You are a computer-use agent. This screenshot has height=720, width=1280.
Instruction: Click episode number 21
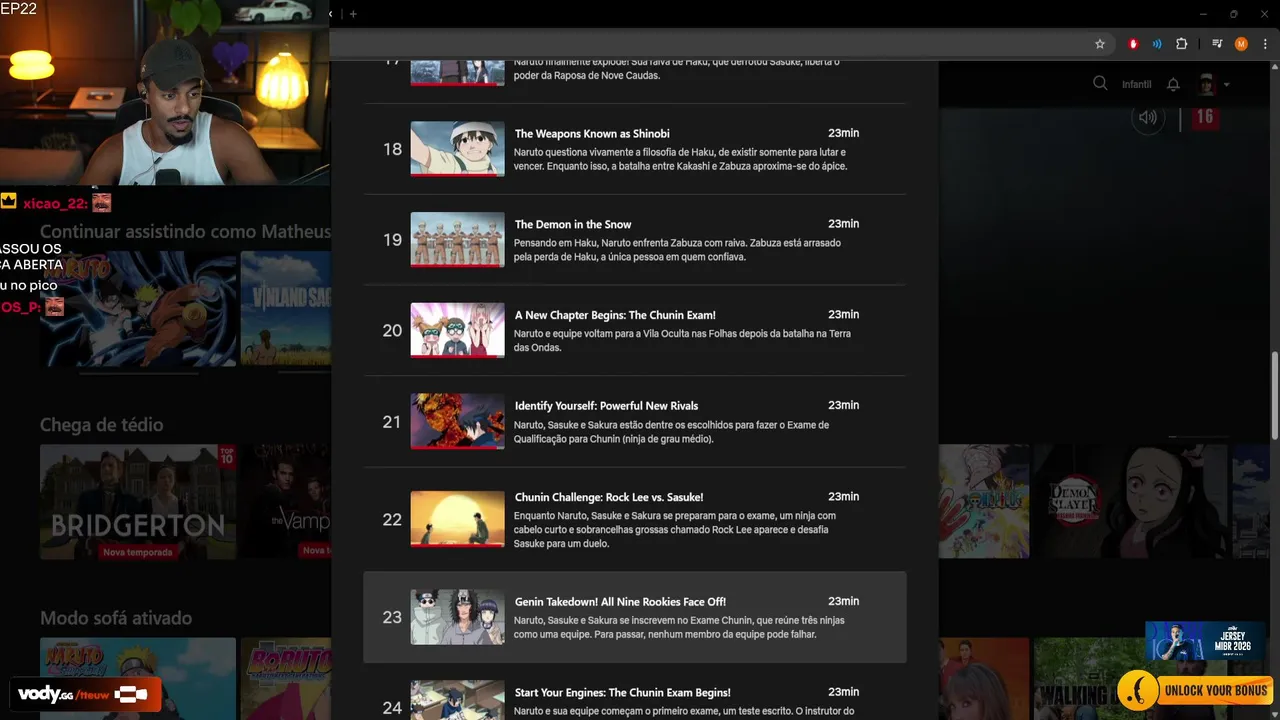(x=392, y=422)
